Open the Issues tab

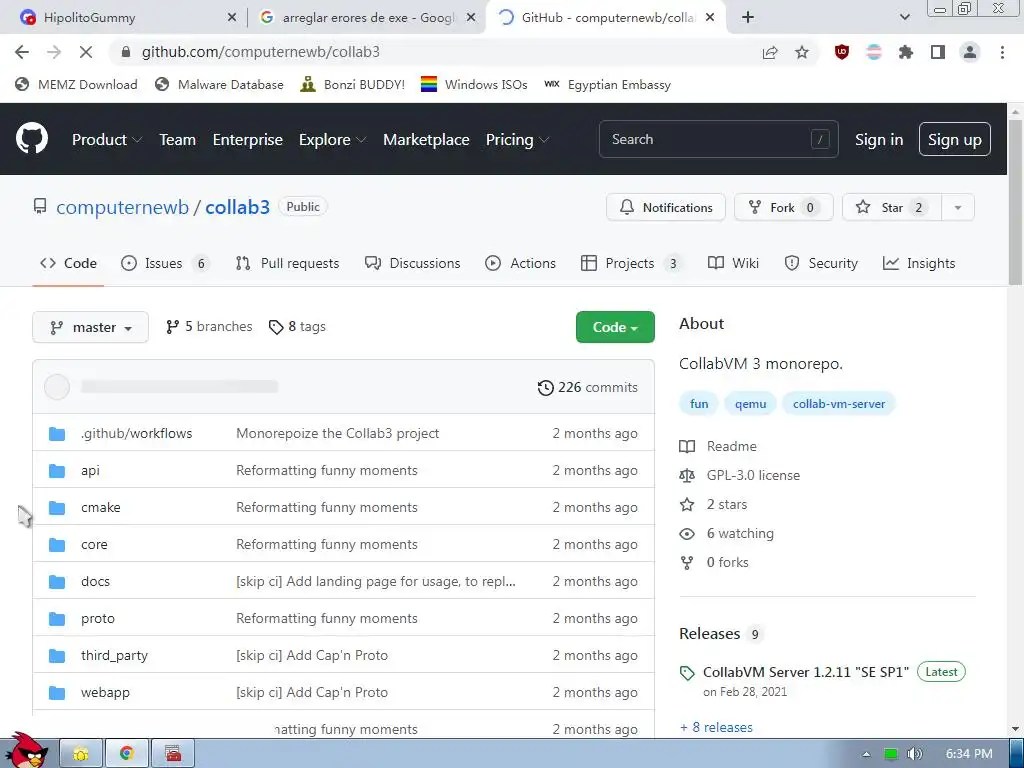pos(164,264)
